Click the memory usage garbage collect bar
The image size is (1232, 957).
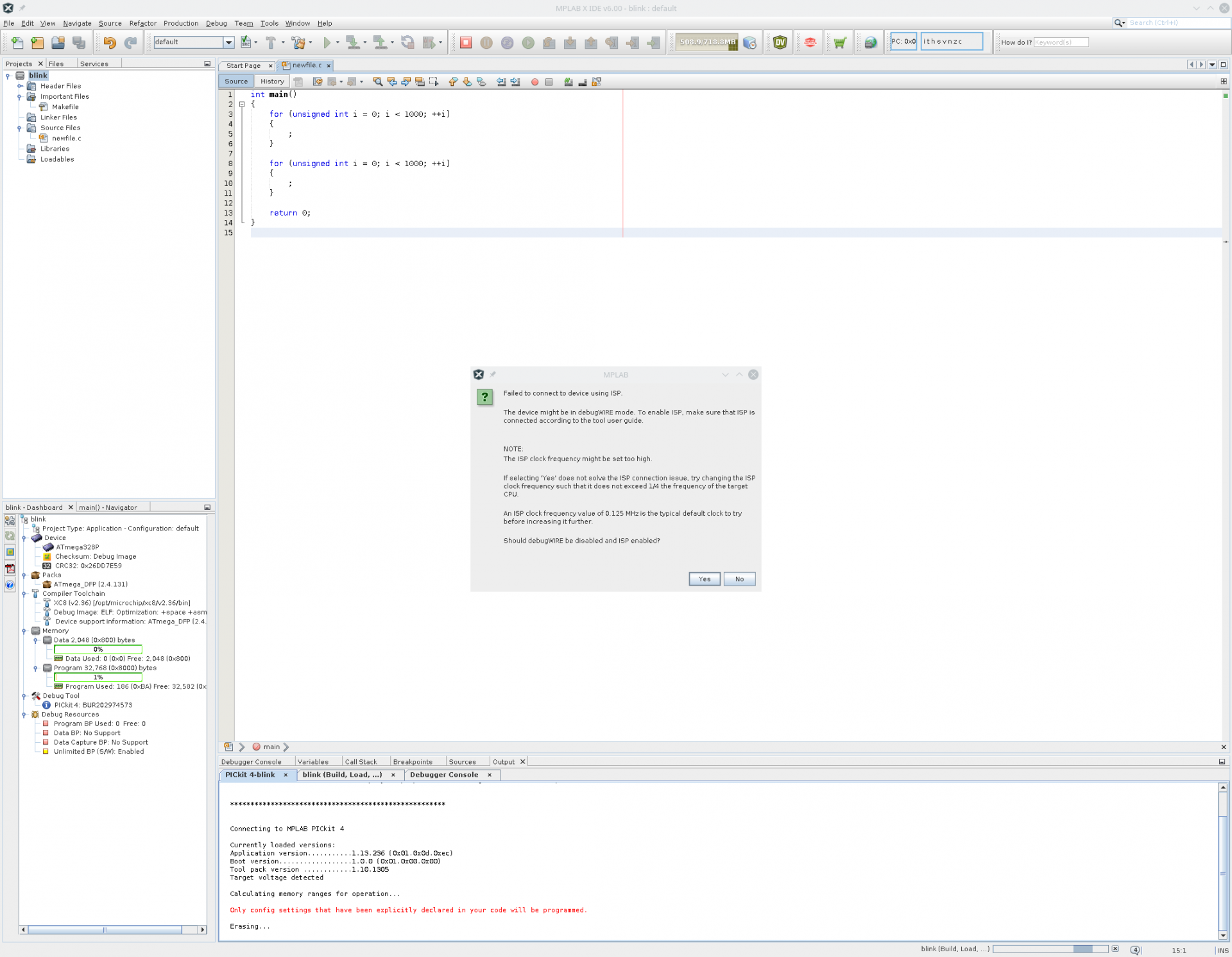(707, 42)
